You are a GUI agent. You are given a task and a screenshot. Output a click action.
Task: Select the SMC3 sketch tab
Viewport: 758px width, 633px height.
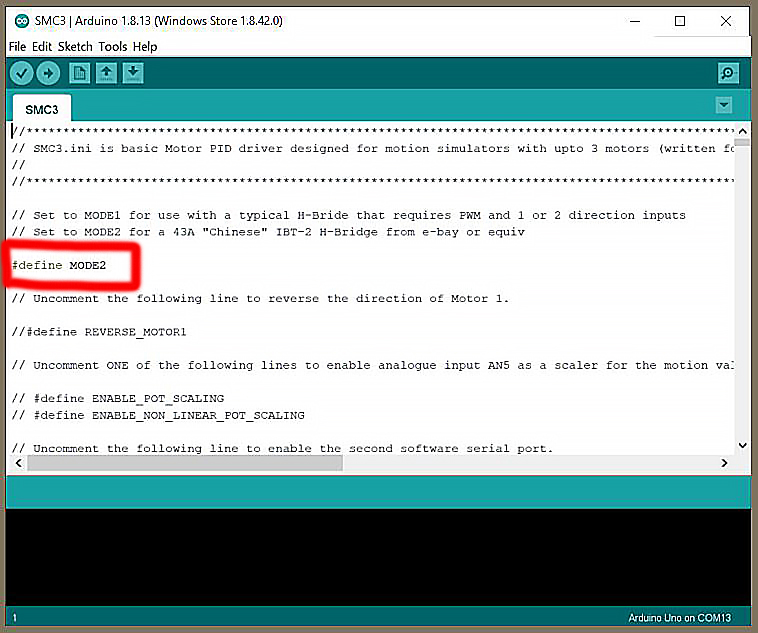(42, 109)
